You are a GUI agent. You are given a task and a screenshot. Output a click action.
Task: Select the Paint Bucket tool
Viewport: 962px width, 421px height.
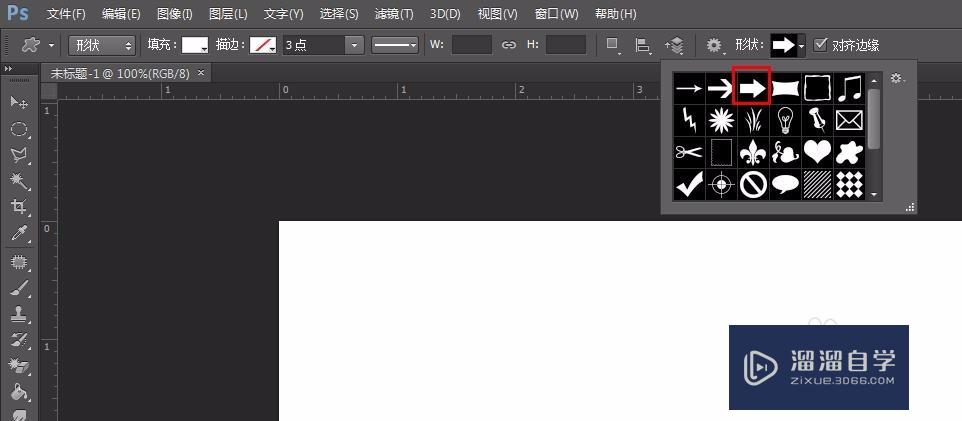point(20,391)
